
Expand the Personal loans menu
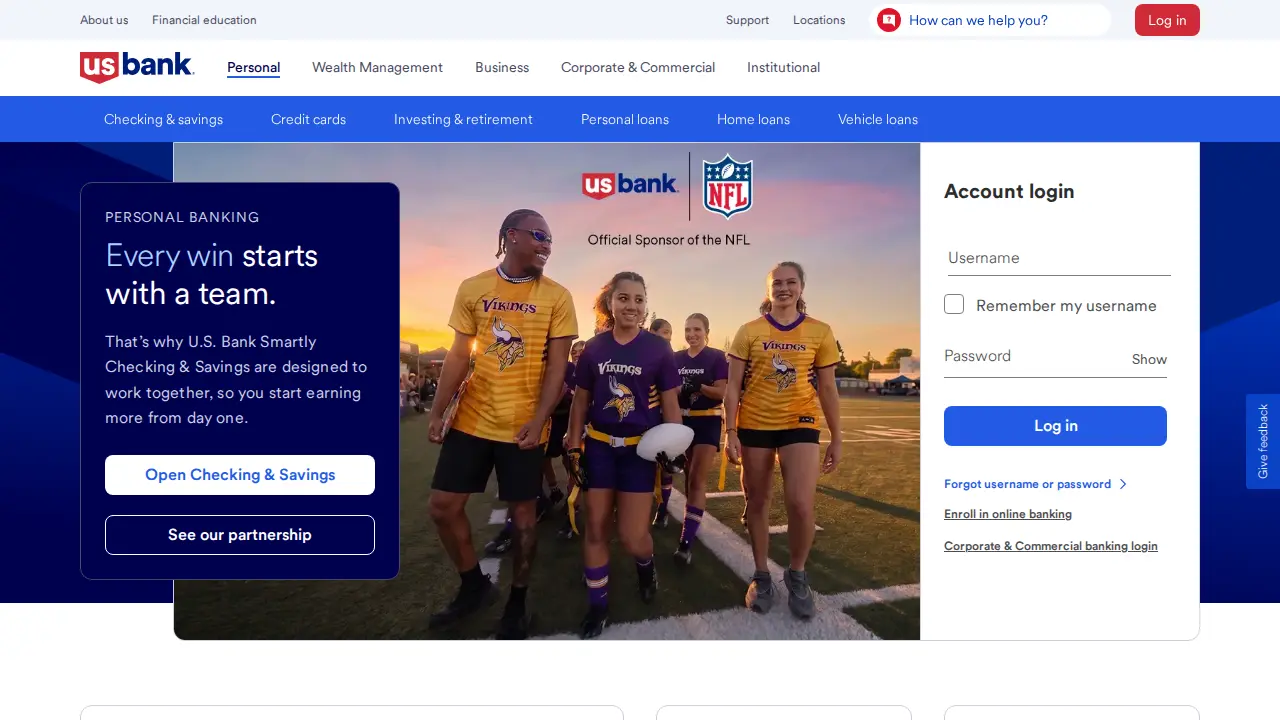tap(625, 119)
